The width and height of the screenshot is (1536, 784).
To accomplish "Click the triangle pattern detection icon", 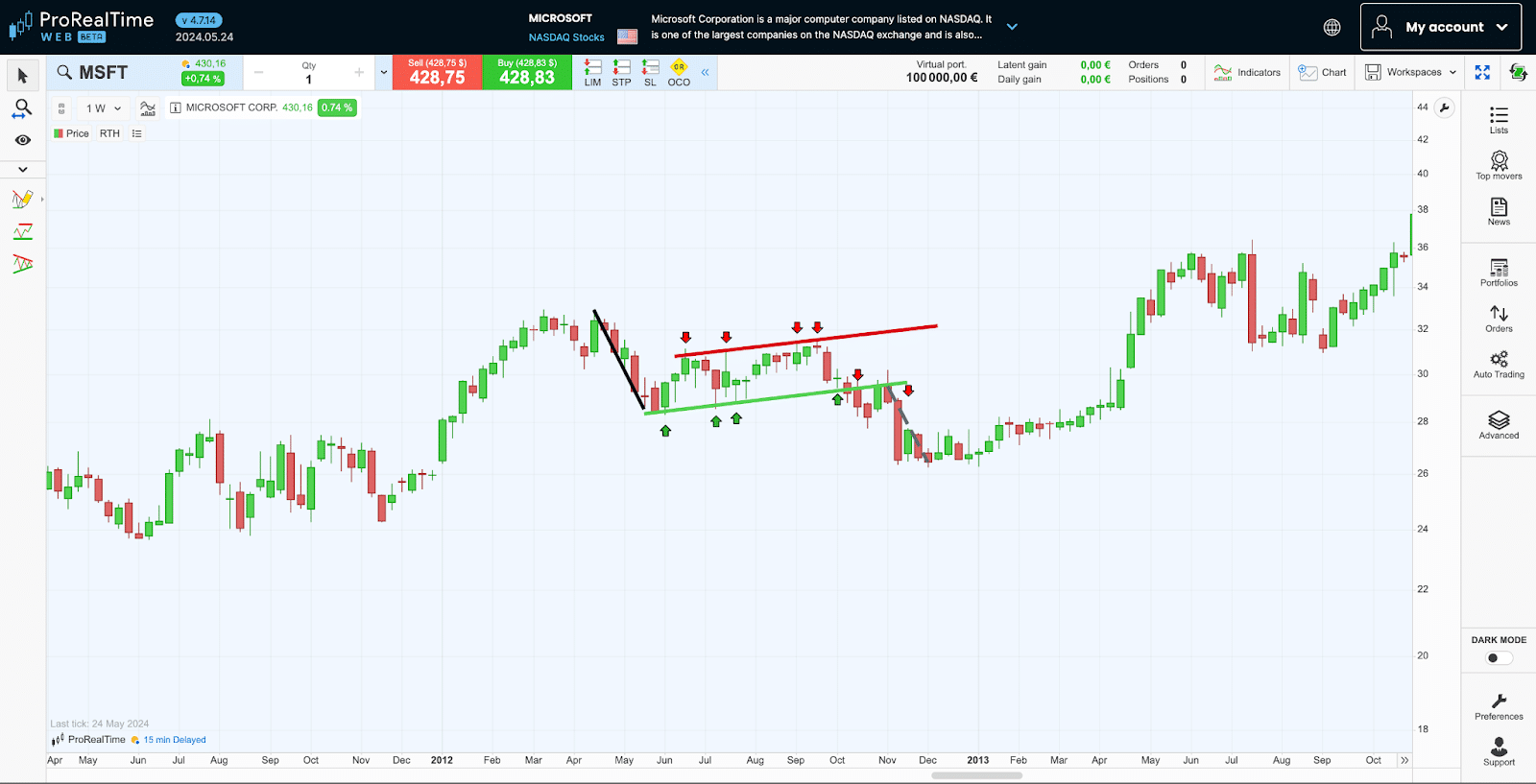I will click(x=22, y=263).
